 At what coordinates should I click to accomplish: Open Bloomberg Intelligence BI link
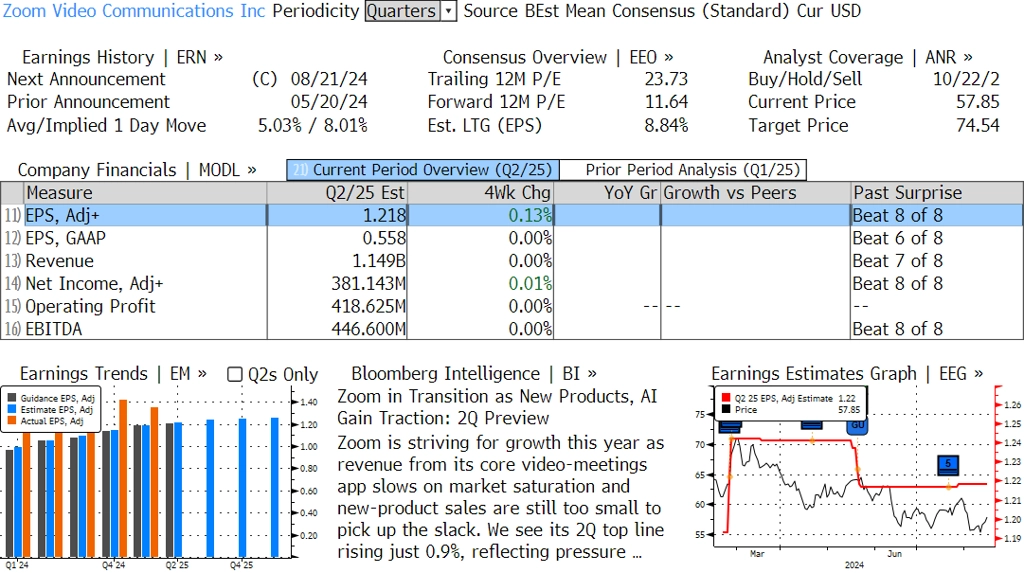pos(474,374)
